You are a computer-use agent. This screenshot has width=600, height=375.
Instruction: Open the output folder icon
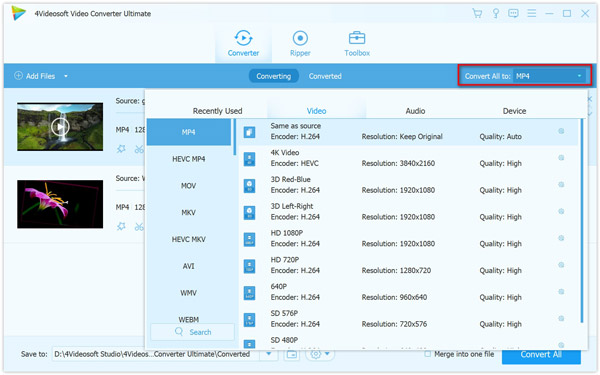(x=292, y=355)
